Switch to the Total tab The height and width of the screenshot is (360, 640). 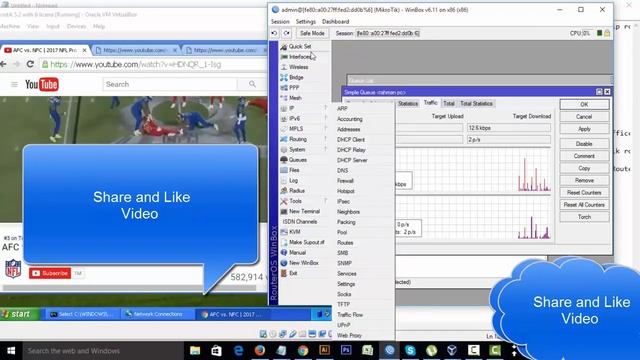click(x=449, y=103)
